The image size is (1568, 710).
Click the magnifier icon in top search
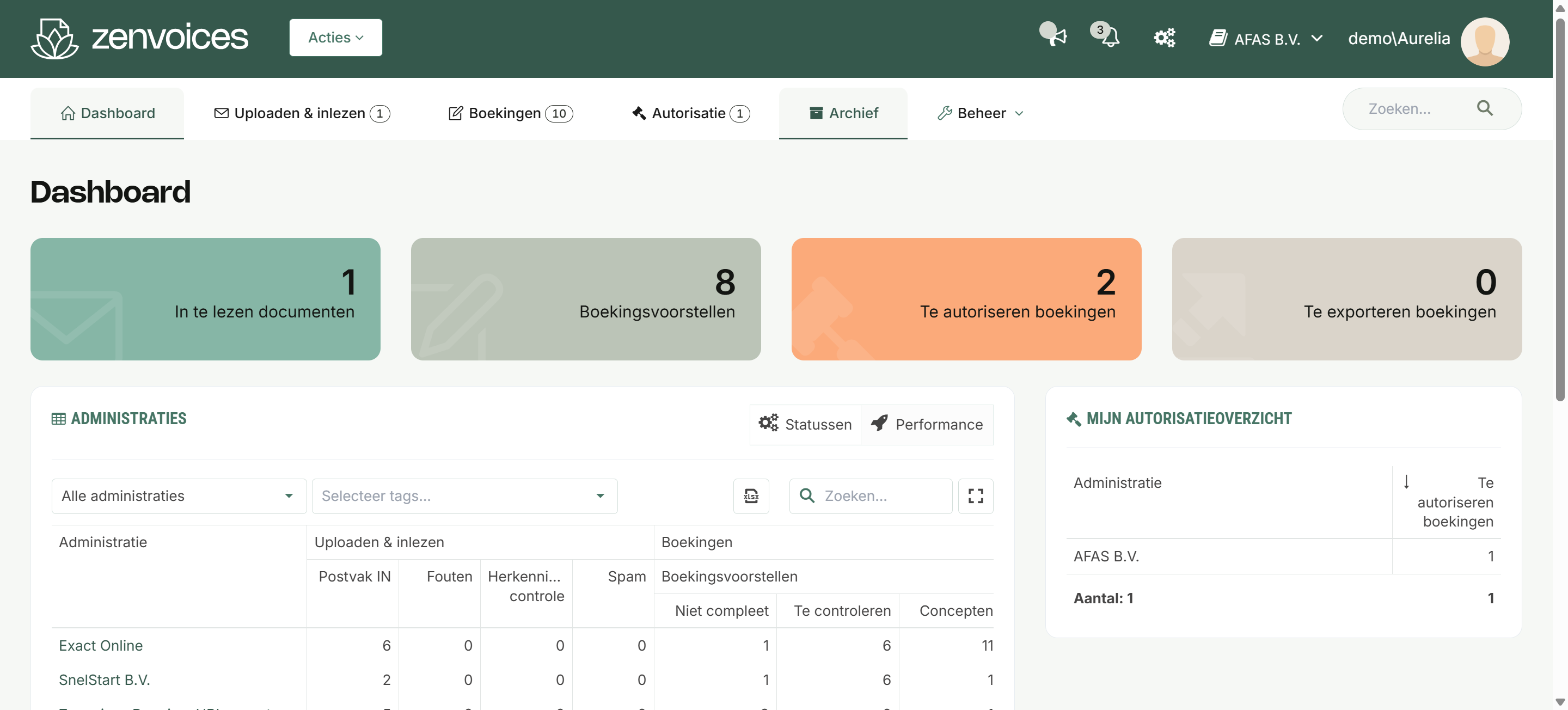coord(1485,108)
